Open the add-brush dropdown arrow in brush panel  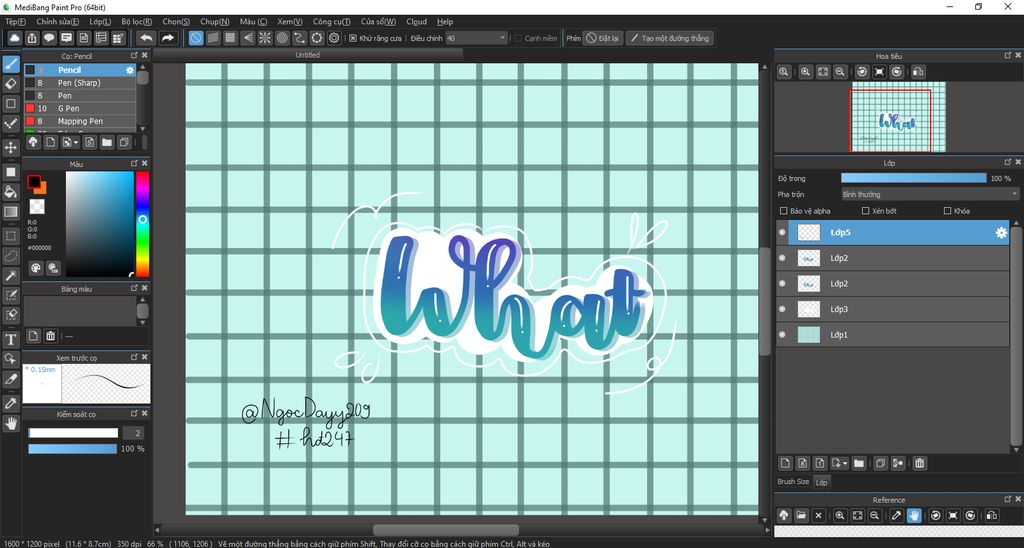click(76, 142)
